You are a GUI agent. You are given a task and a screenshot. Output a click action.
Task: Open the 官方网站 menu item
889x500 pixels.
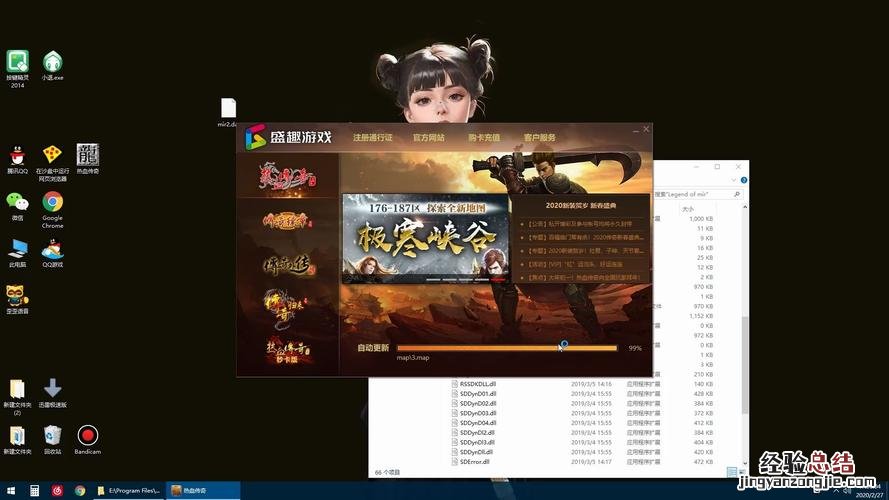point(429,137)
